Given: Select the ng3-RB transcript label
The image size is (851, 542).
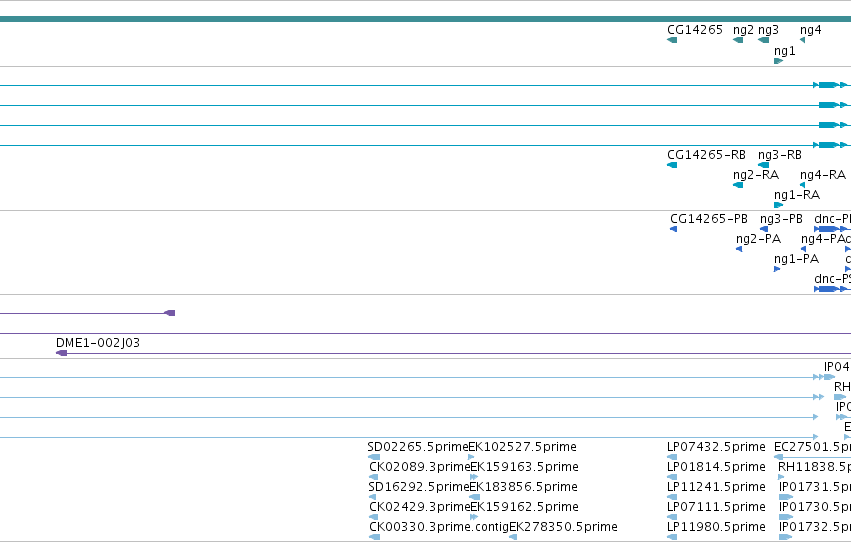Looking at the screenshot, I should pos(779,155).
